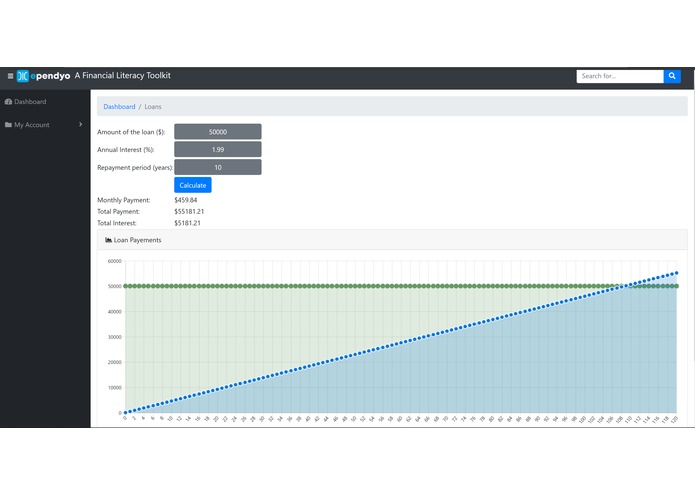The image size is (695, 494).
Task: Click the 60000 y-axis label
Action: pos(114,261)
